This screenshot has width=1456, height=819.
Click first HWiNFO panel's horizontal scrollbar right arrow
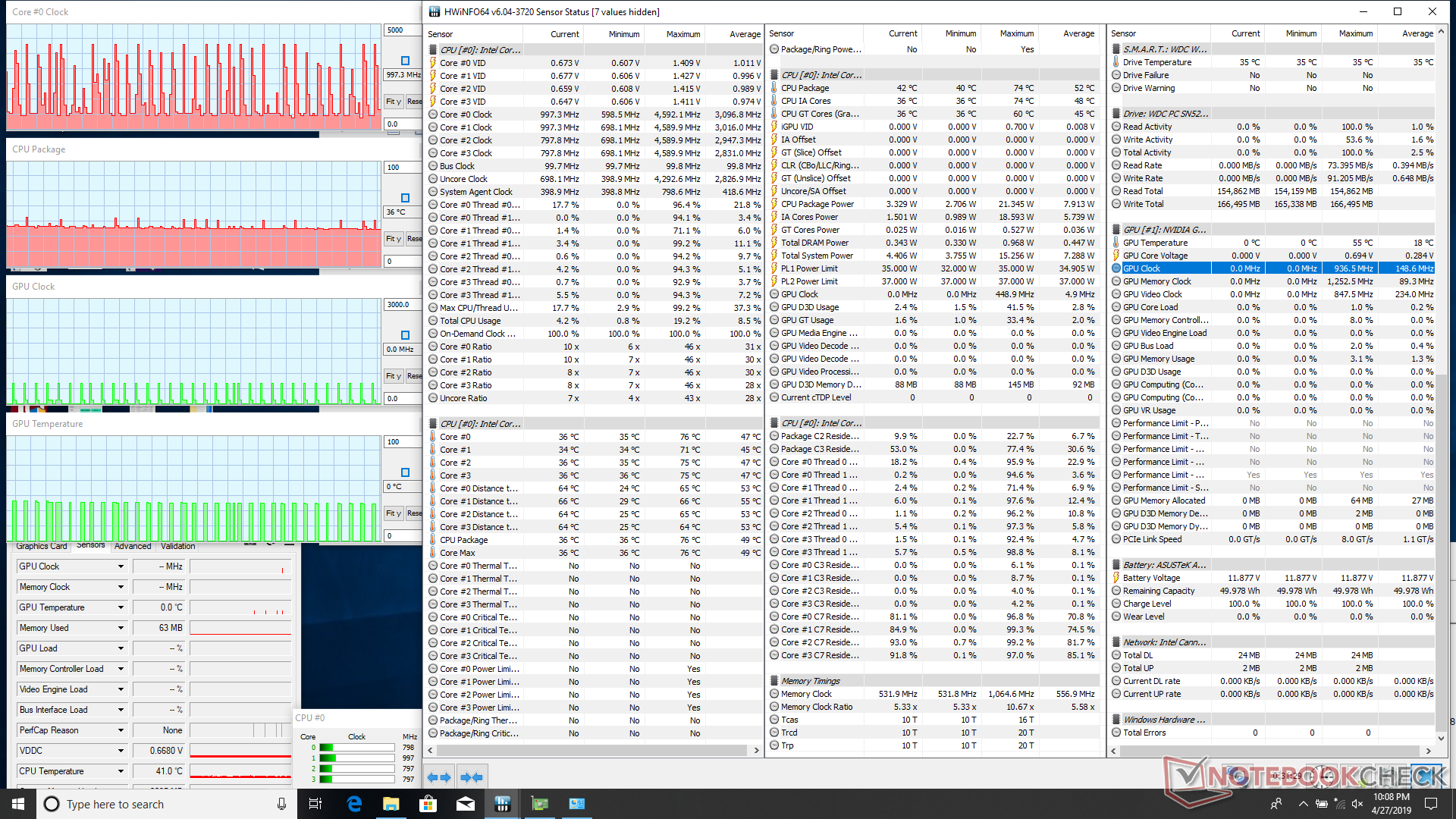(756, 750)
